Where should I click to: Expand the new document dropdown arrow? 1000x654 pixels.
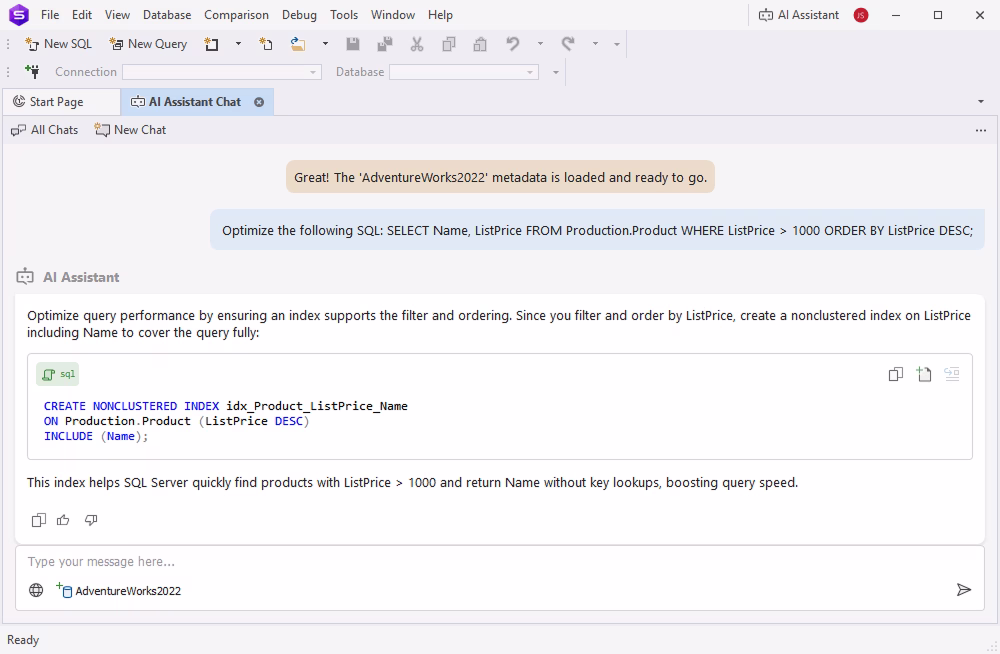click(238, 44)
